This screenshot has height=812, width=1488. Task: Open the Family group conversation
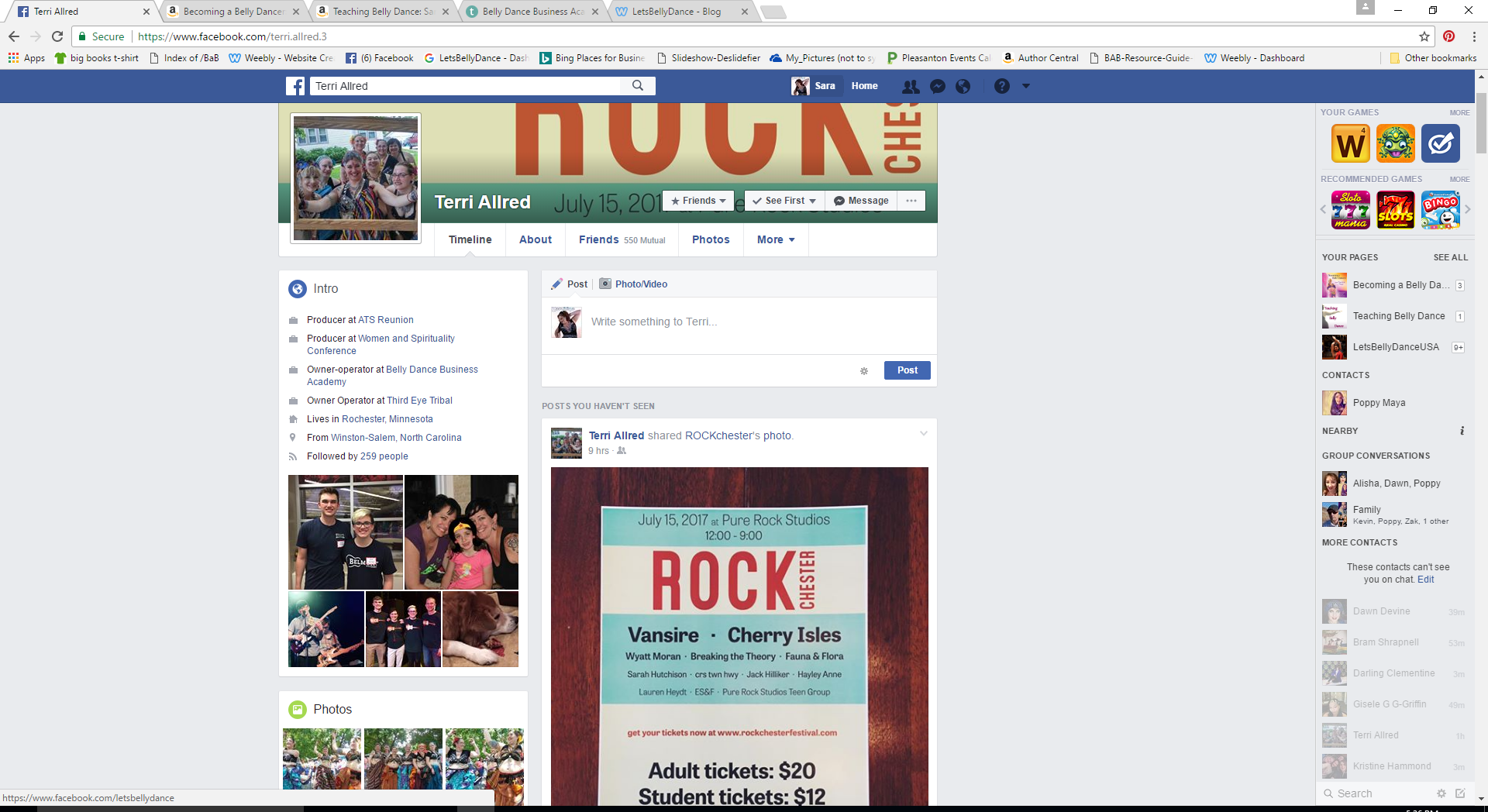pyautogui.click(x=1395, y=514)
